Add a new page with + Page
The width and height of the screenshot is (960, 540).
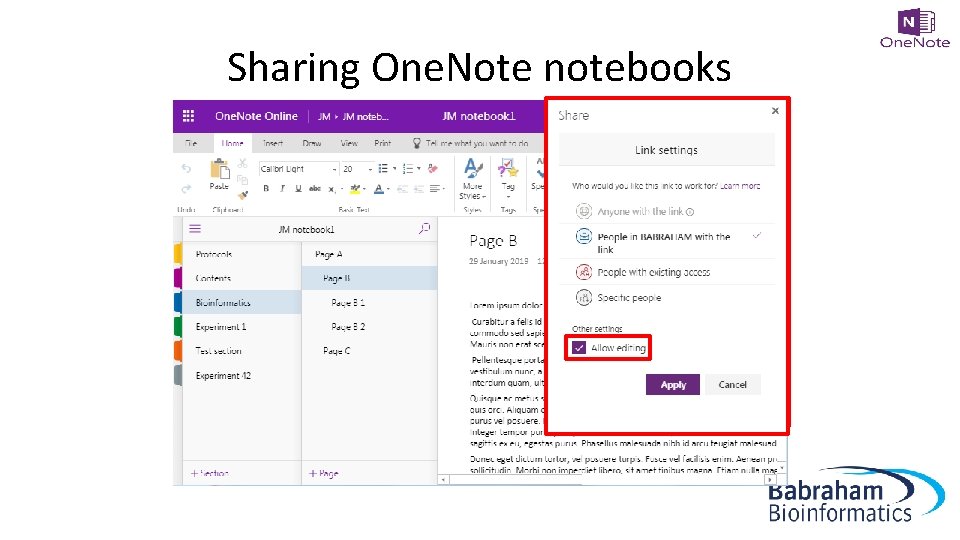(323, 473)
